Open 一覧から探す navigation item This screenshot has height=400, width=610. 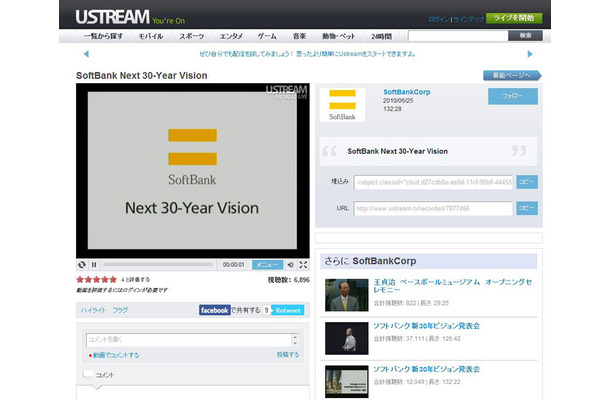point(103,36)
